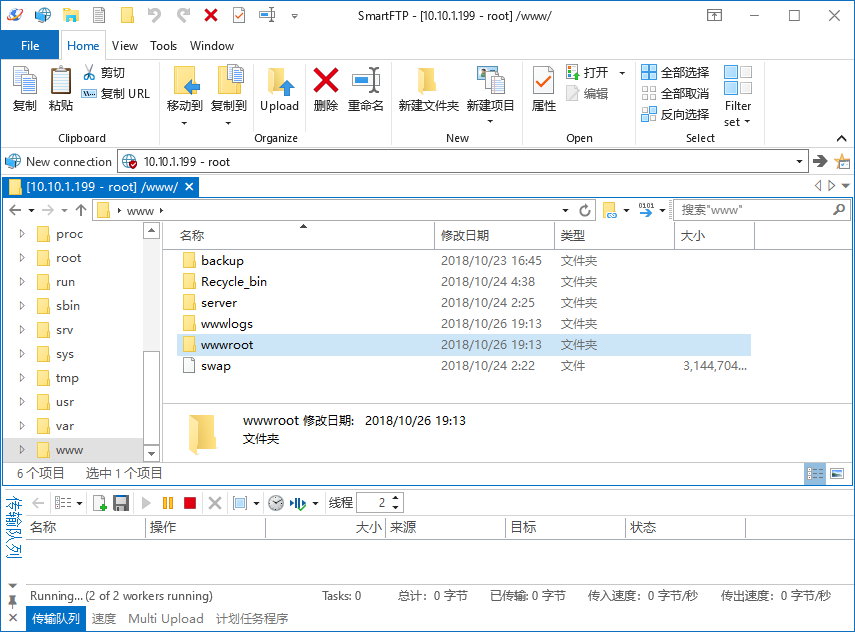Switch to the View ribbon tab
The image size is (855, 632).
pyautogui.click(x=125, y=46)
